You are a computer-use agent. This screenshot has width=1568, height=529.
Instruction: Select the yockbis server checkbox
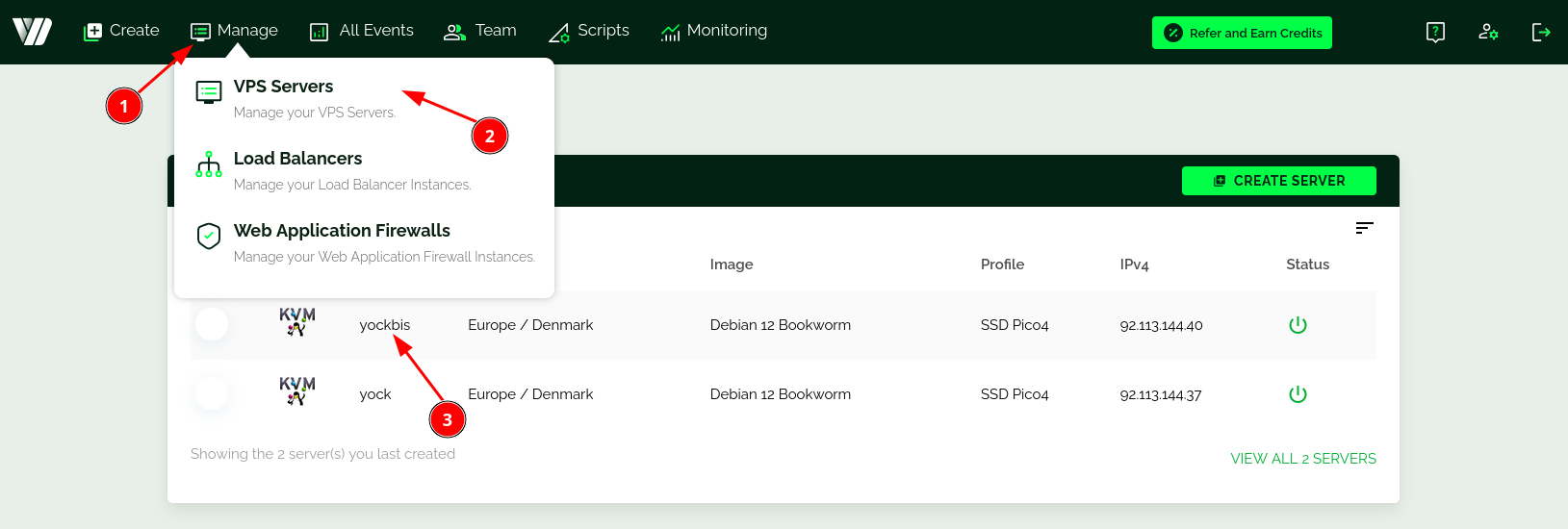212,324
